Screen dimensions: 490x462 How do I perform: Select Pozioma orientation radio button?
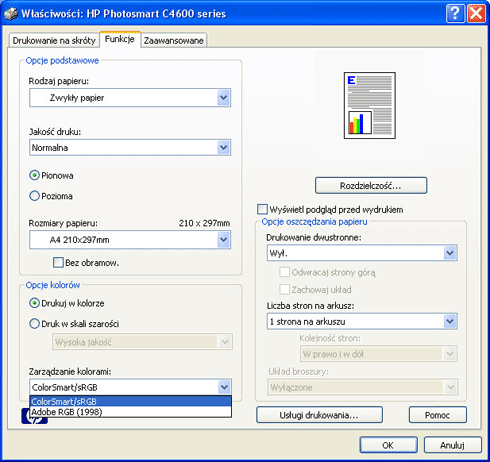pyautogui.click(x=34, y=196)
